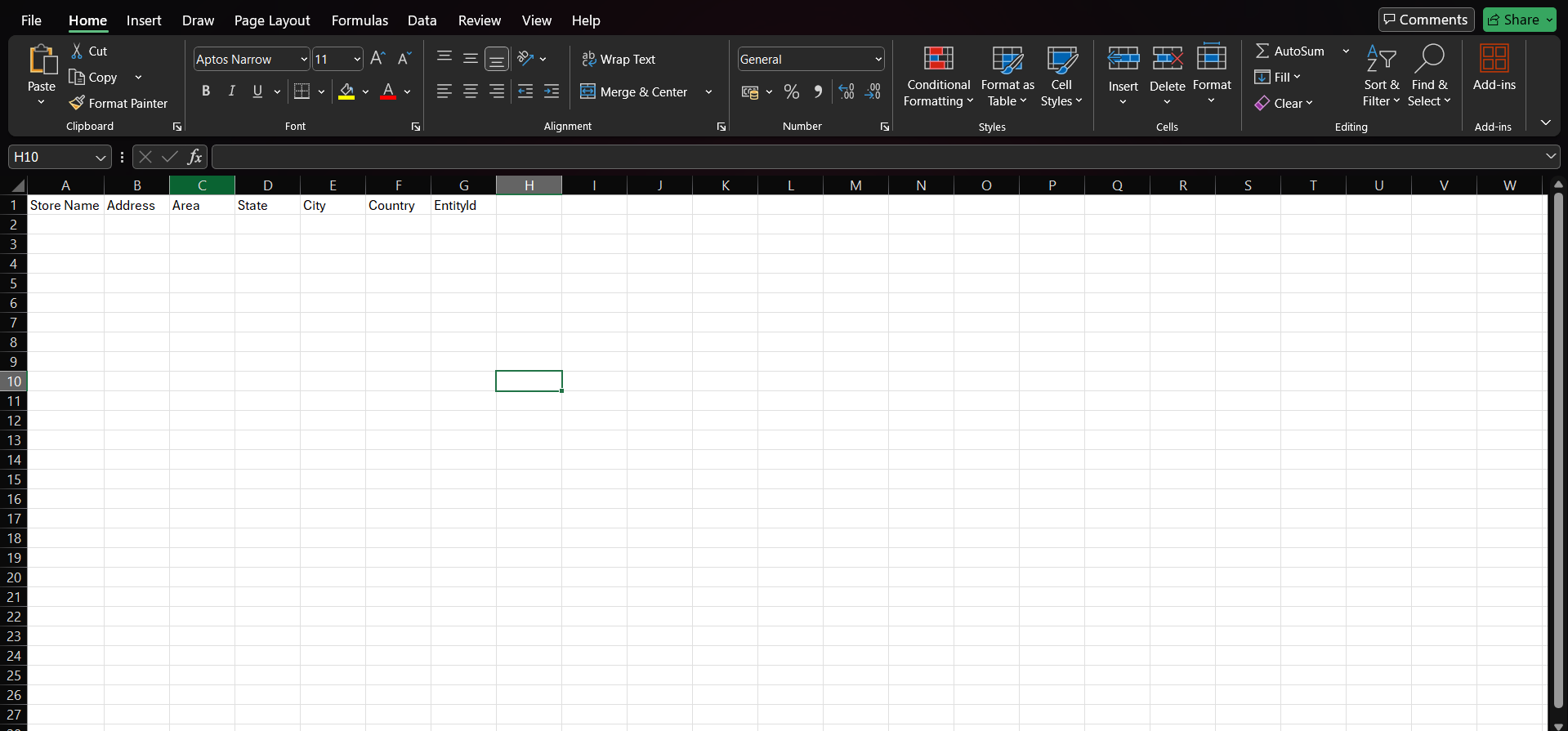Click the Share button
Image resolution: width=1568 pixels, height=731 pixels.
coord(1519,20)
